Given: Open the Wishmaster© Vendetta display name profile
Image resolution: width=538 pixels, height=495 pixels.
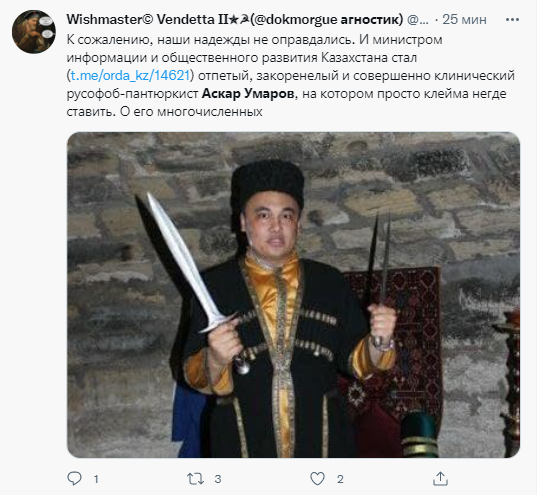Looking at the screenshot, I should 149,20.
